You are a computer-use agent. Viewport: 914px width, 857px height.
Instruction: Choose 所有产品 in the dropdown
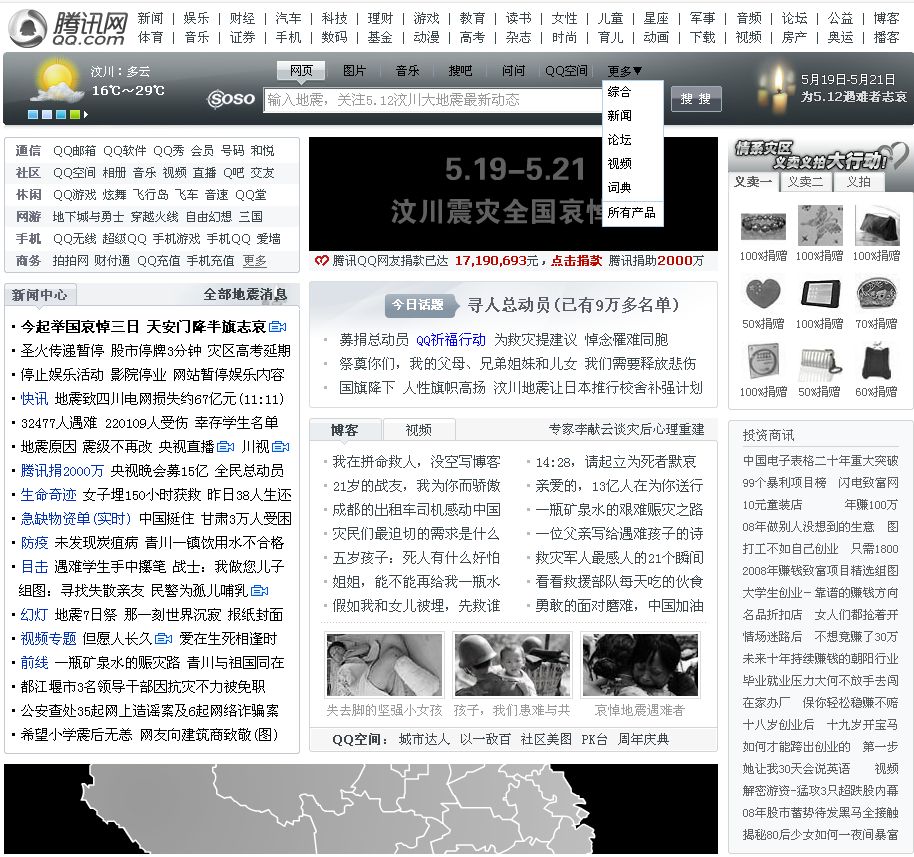click(631, 213)
